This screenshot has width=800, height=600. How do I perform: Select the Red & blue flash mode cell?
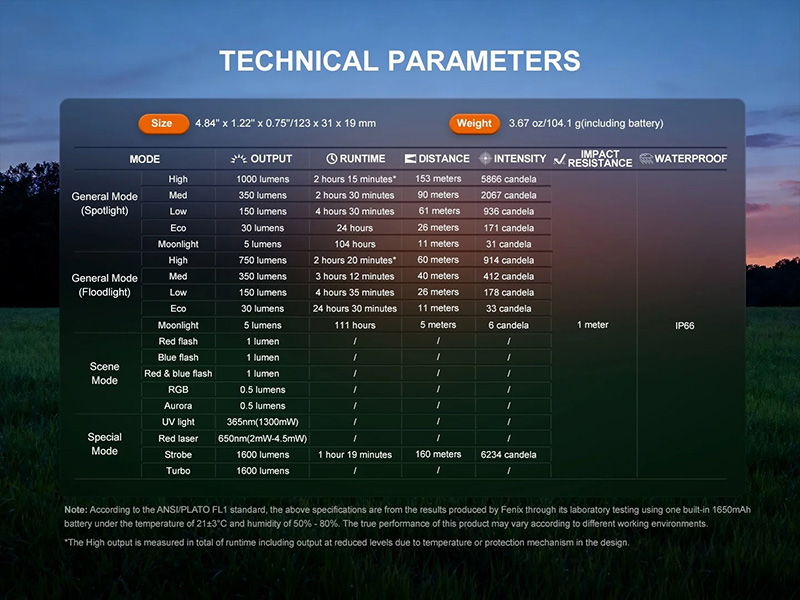[x=178, y=374]
